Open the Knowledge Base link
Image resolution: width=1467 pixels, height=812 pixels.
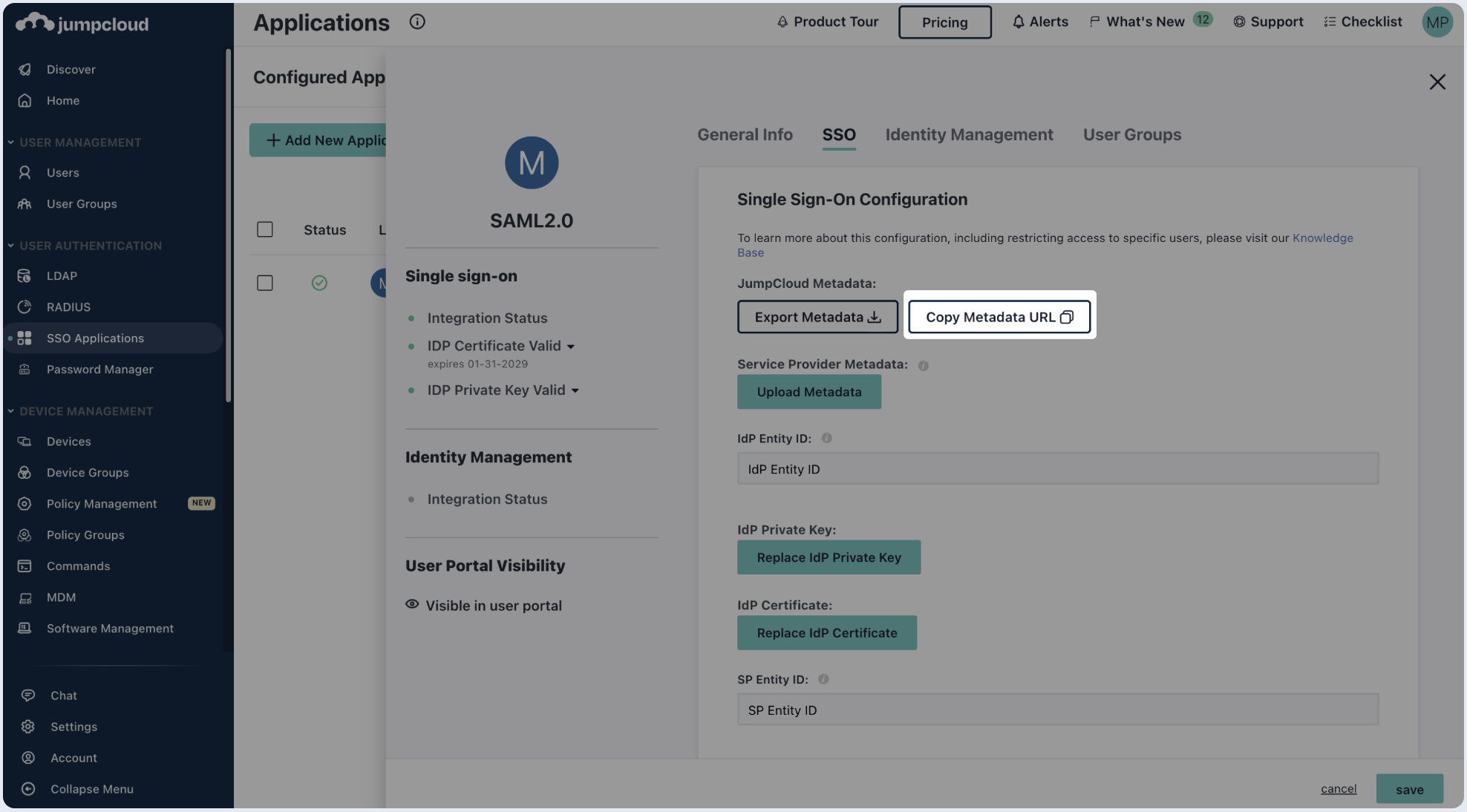pyautogui.click(x=1322, y=238)
